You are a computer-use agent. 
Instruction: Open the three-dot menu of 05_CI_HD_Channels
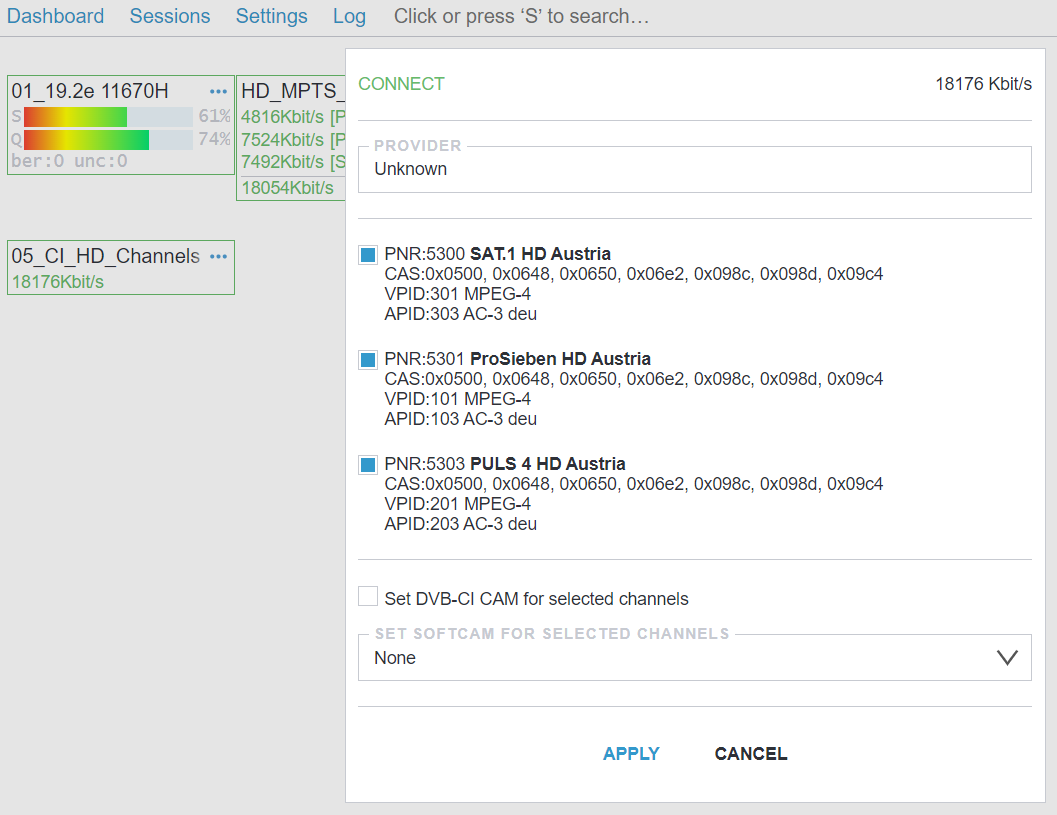pyautogui.click(x=218, y=256)
